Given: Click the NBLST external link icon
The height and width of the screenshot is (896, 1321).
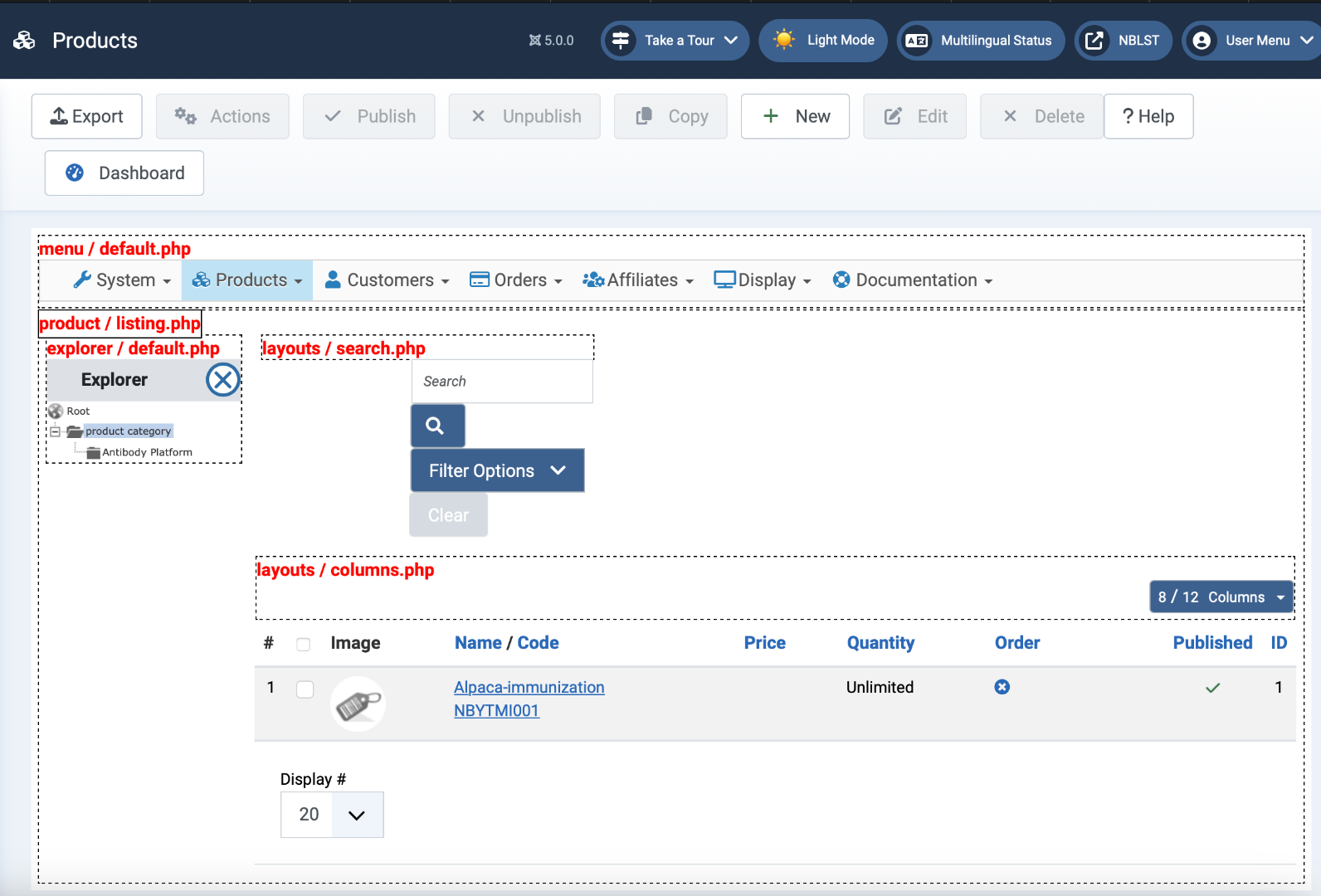Looking at the screenshot, I should point(1094,40).
